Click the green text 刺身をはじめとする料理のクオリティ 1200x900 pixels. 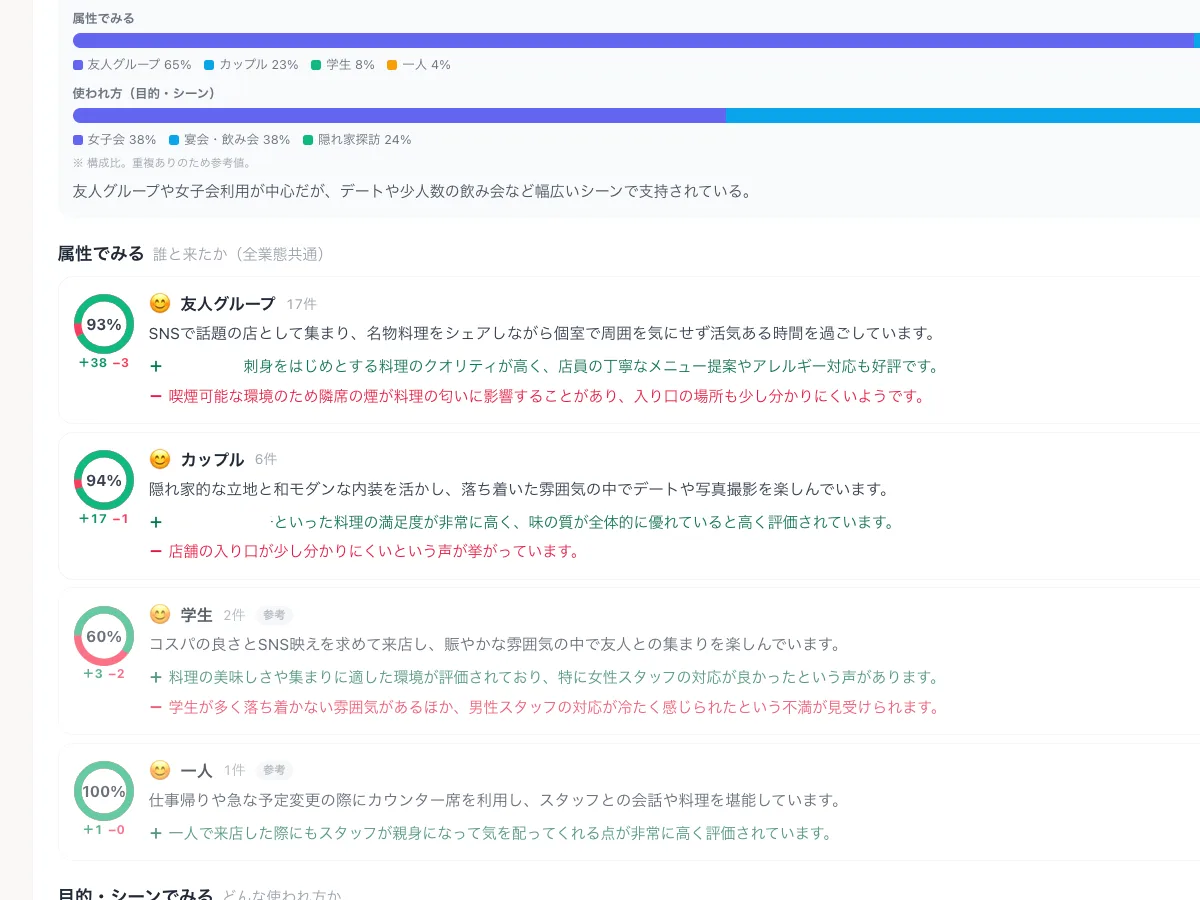592,366
